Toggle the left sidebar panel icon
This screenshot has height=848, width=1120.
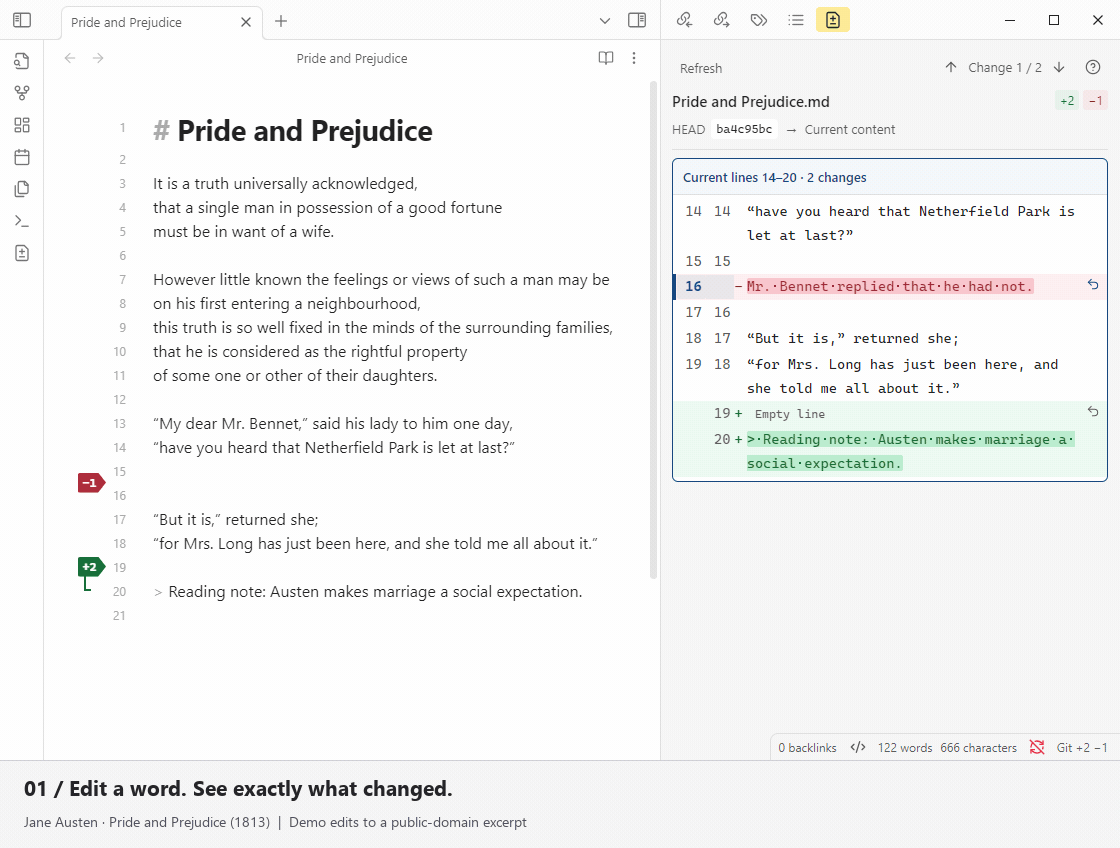(x=22, y=20)
